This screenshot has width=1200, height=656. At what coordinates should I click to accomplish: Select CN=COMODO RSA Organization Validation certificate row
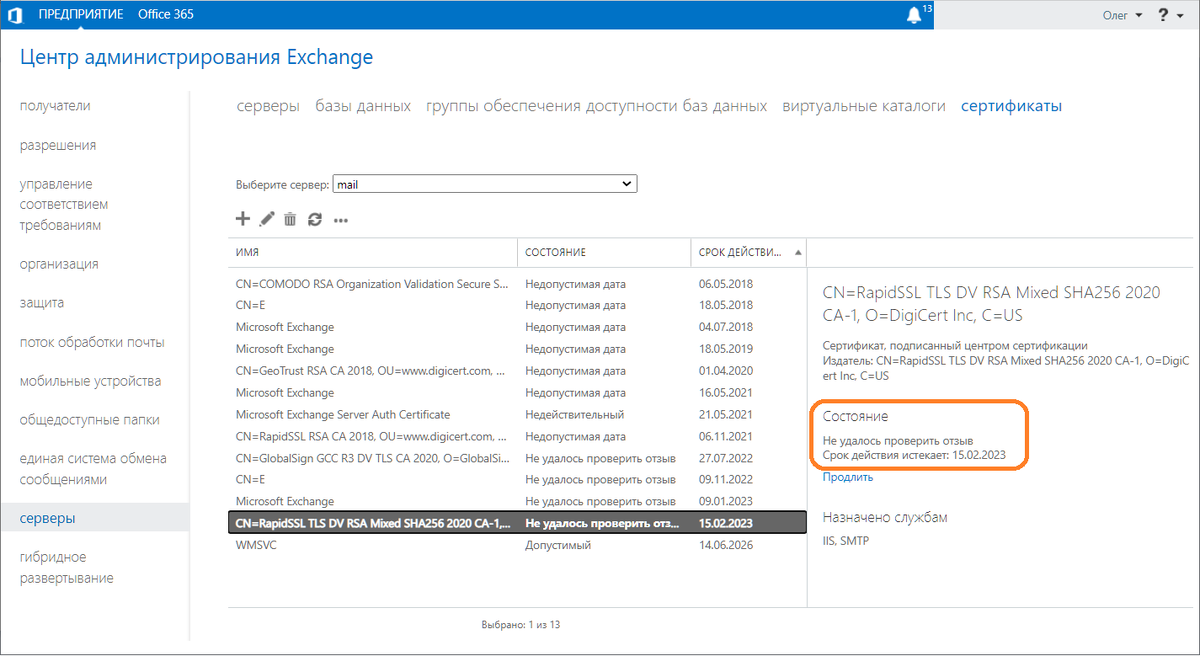pyautogui.click(x=517, y=283)
